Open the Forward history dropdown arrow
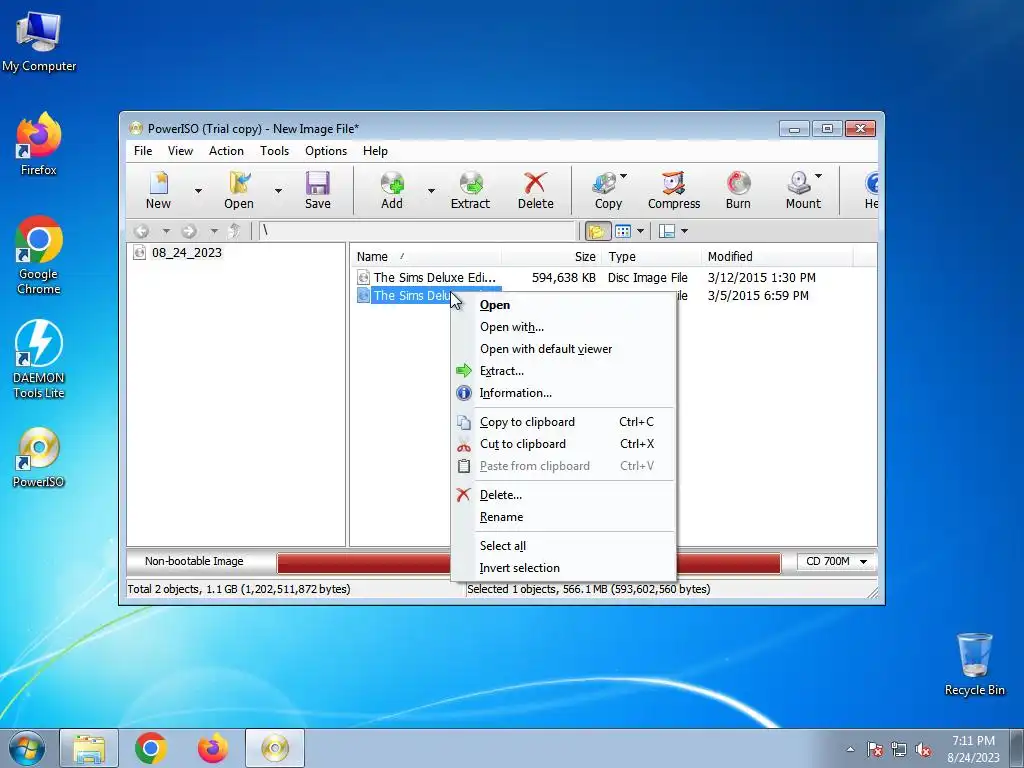Screen dimensions: 1024x768 coord(214,231)
